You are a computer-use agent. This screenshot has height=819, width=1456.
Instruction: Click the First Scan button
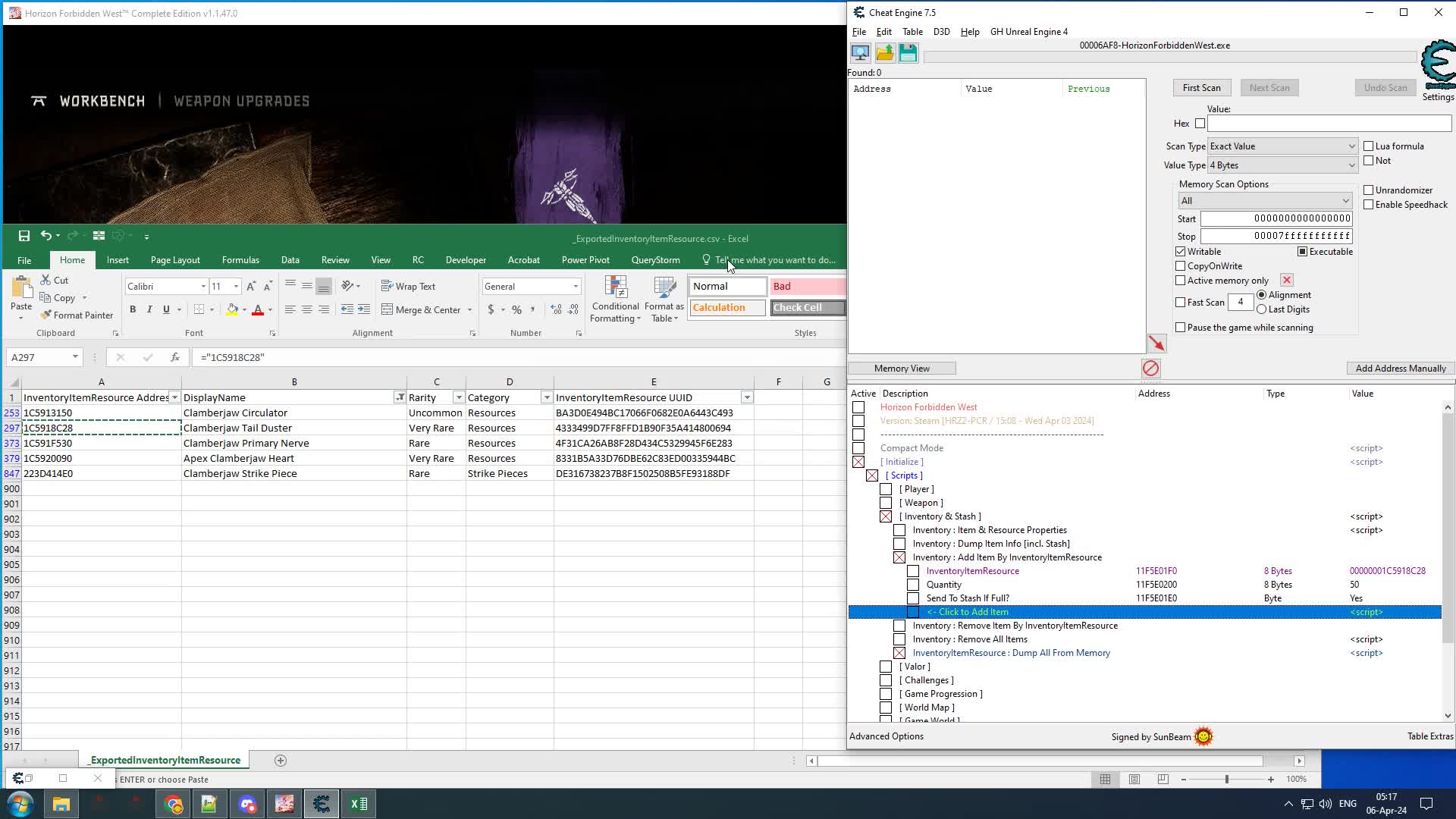point(1201,88)
